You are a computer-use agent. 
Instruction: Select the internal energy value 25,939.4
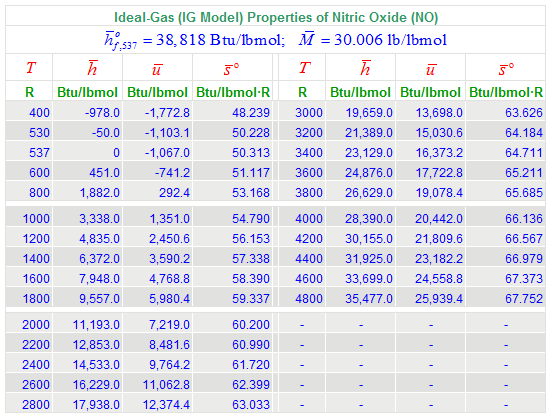439,299
